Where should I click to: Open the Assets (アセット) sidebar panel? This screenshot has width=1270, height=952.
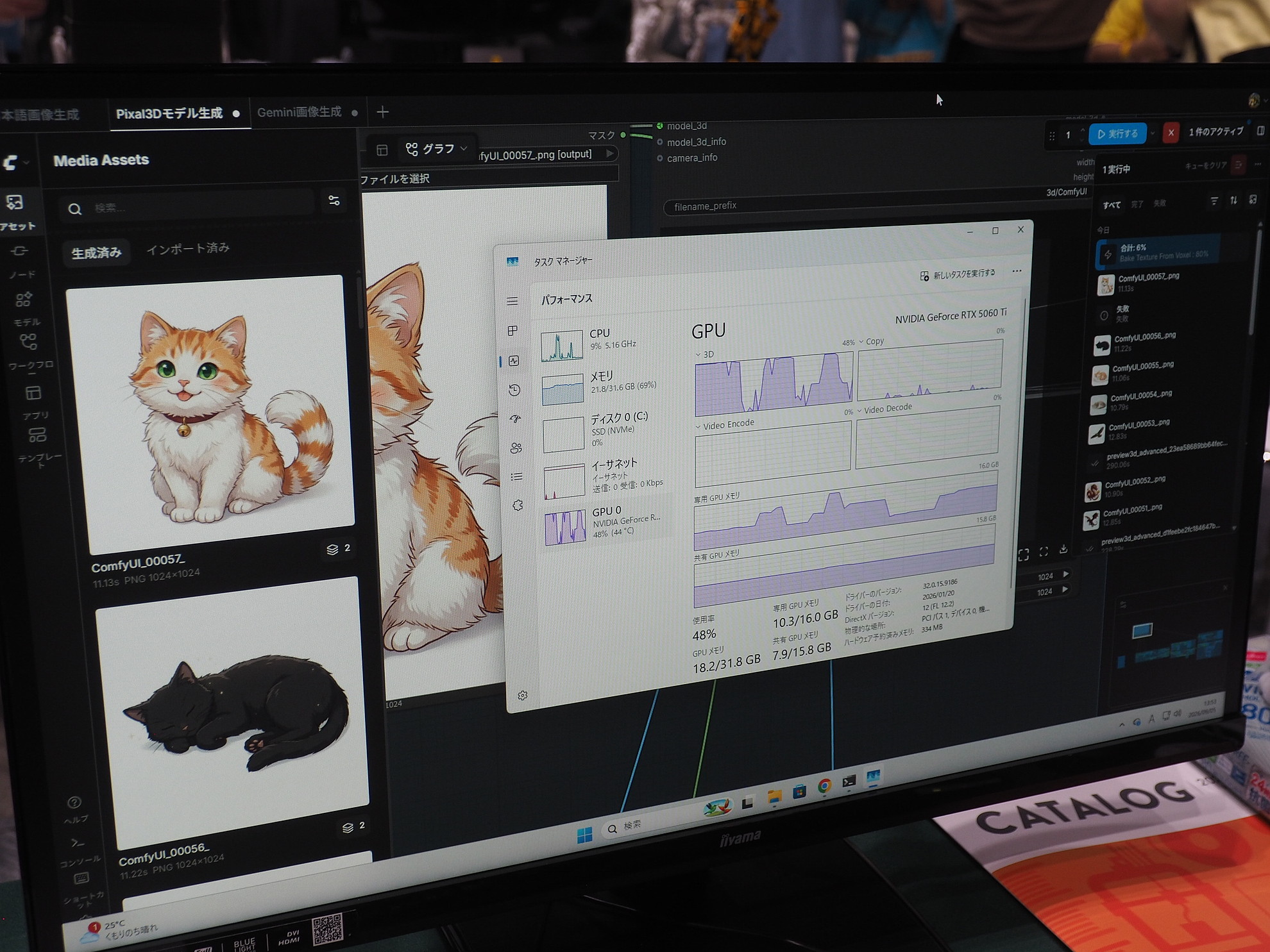(x=16, y=211)
